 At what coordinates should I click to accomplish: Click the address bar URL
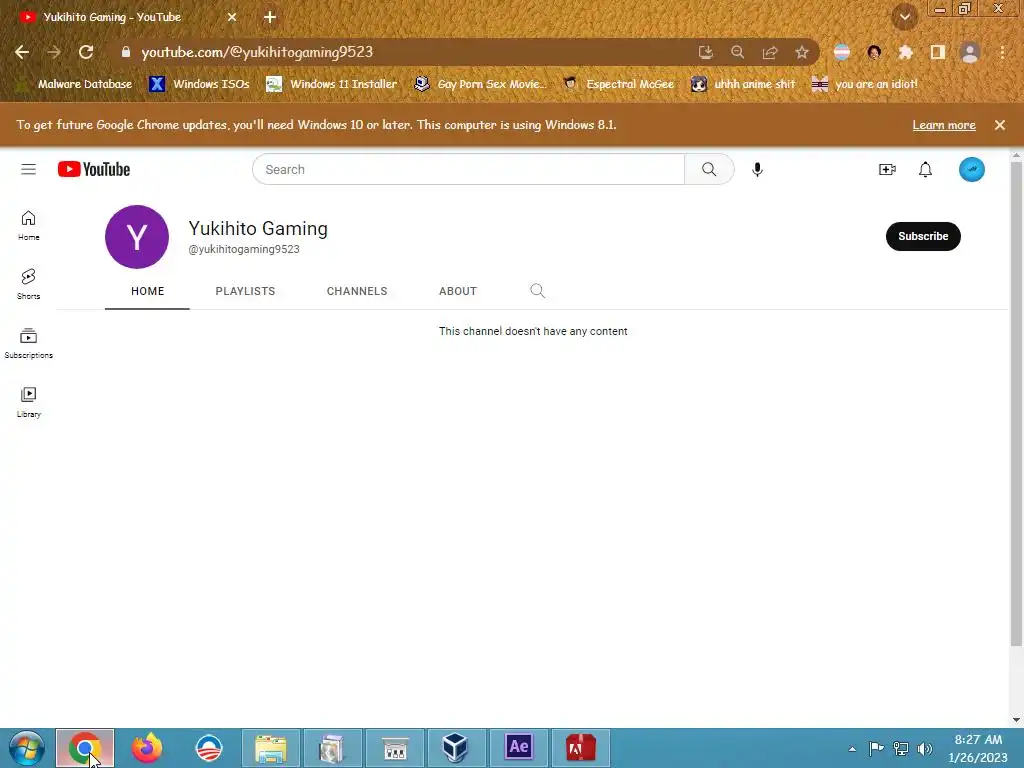click(257, 52)
